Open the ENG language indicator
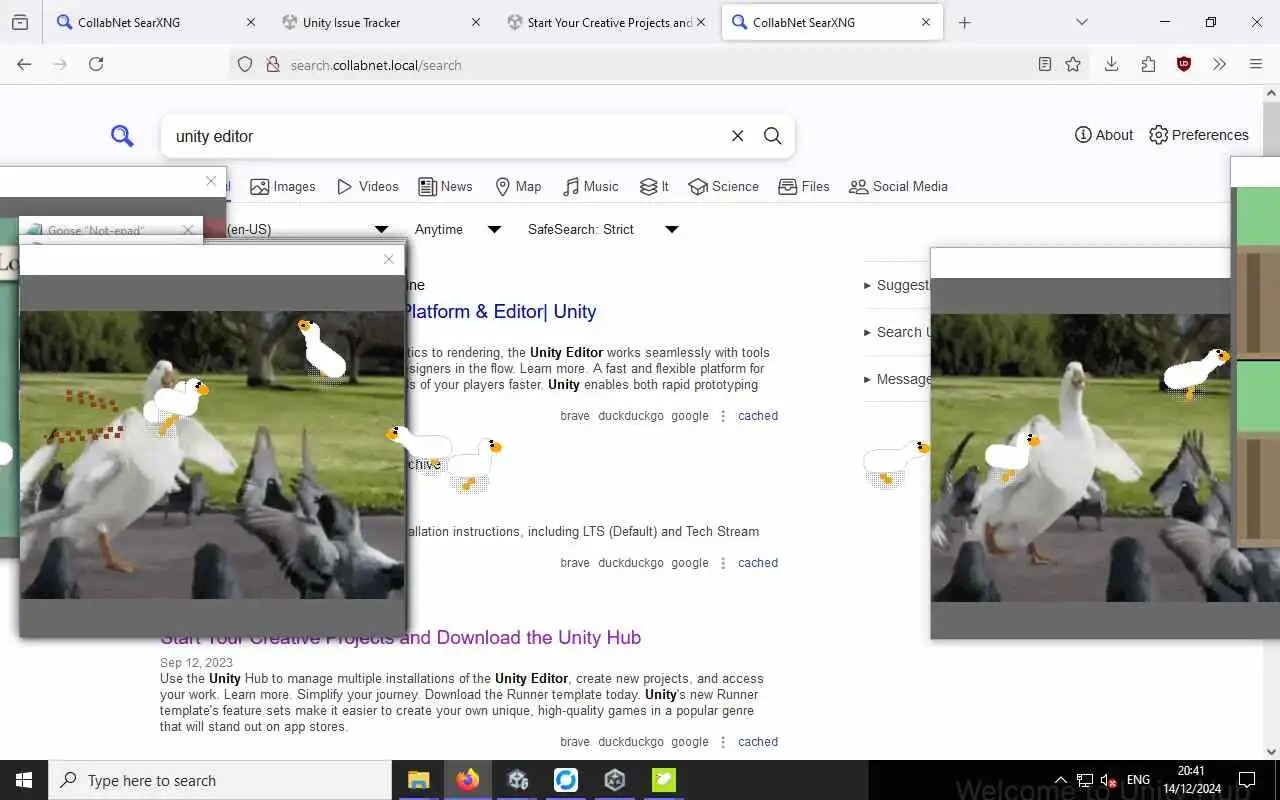Screen dimensions: 1280x800 coord(1138,780)
